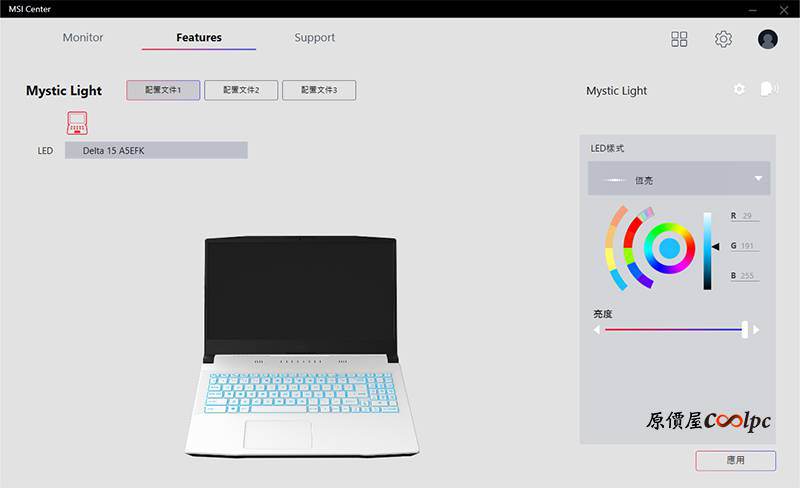Open the feature grid view icon
800x488 pixels.
click(x=679, y=39)
